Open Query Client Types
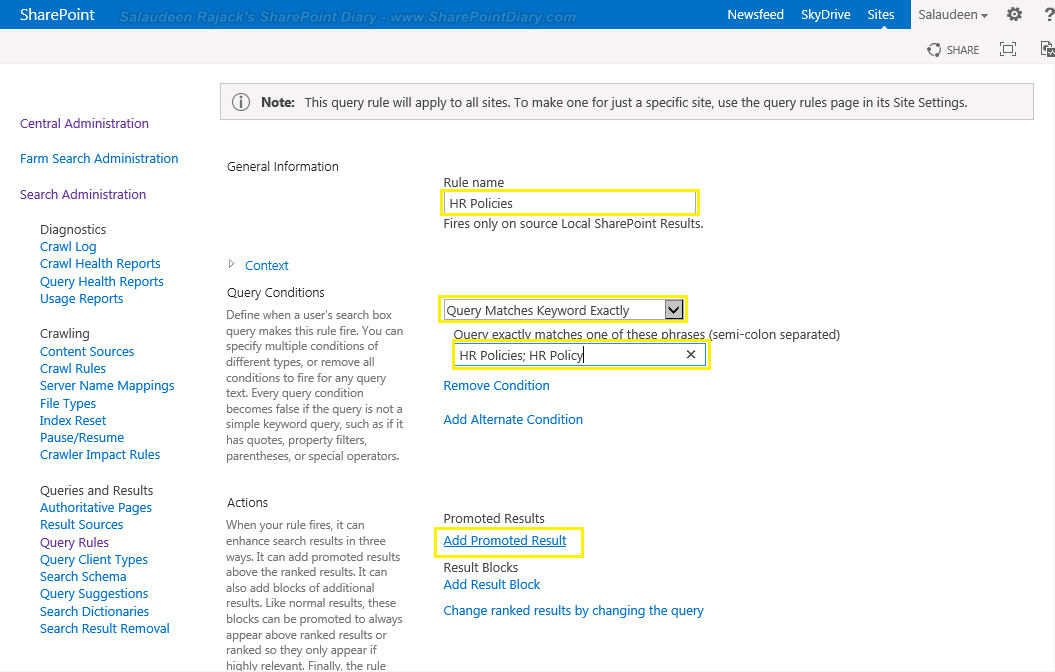Viewport: 1055px width, 672px height. click(94, 559)
